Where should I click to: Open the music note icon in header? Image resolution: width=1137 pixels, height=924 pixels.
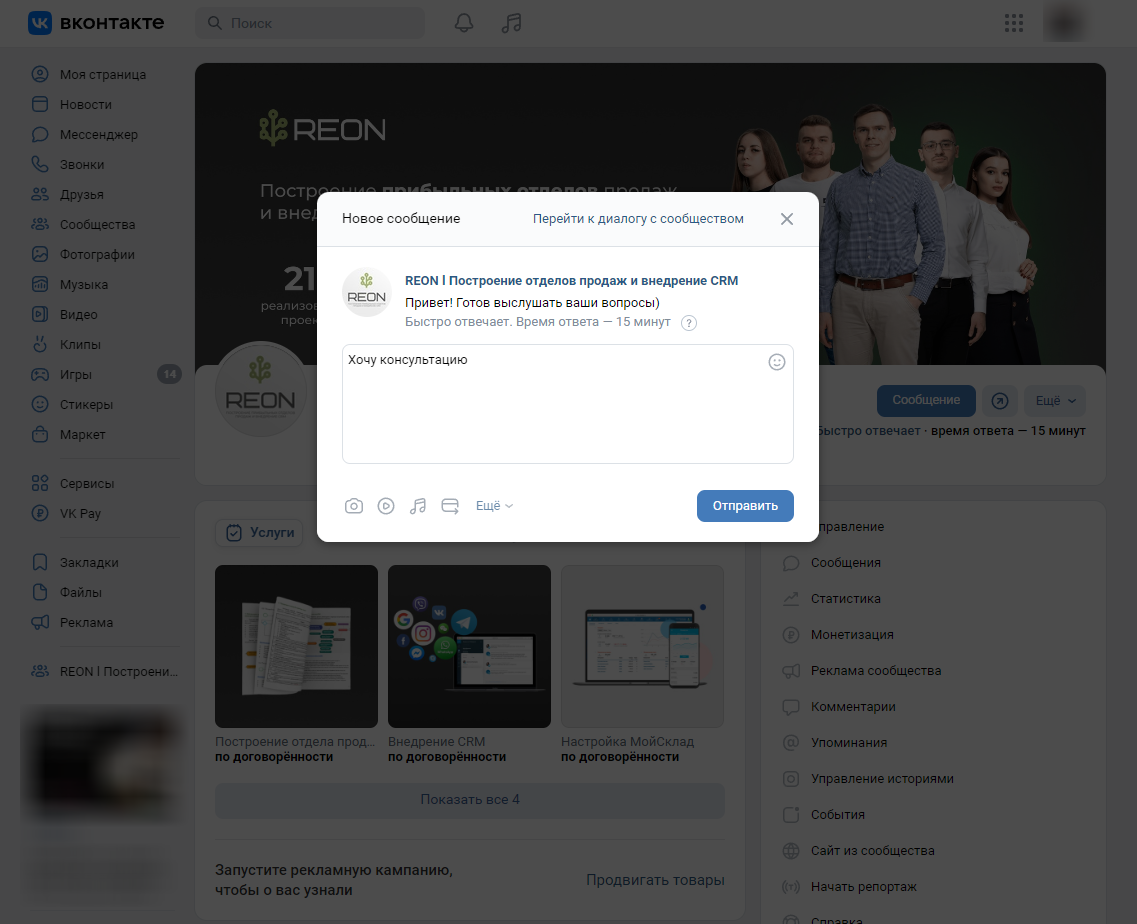(511, 23)
